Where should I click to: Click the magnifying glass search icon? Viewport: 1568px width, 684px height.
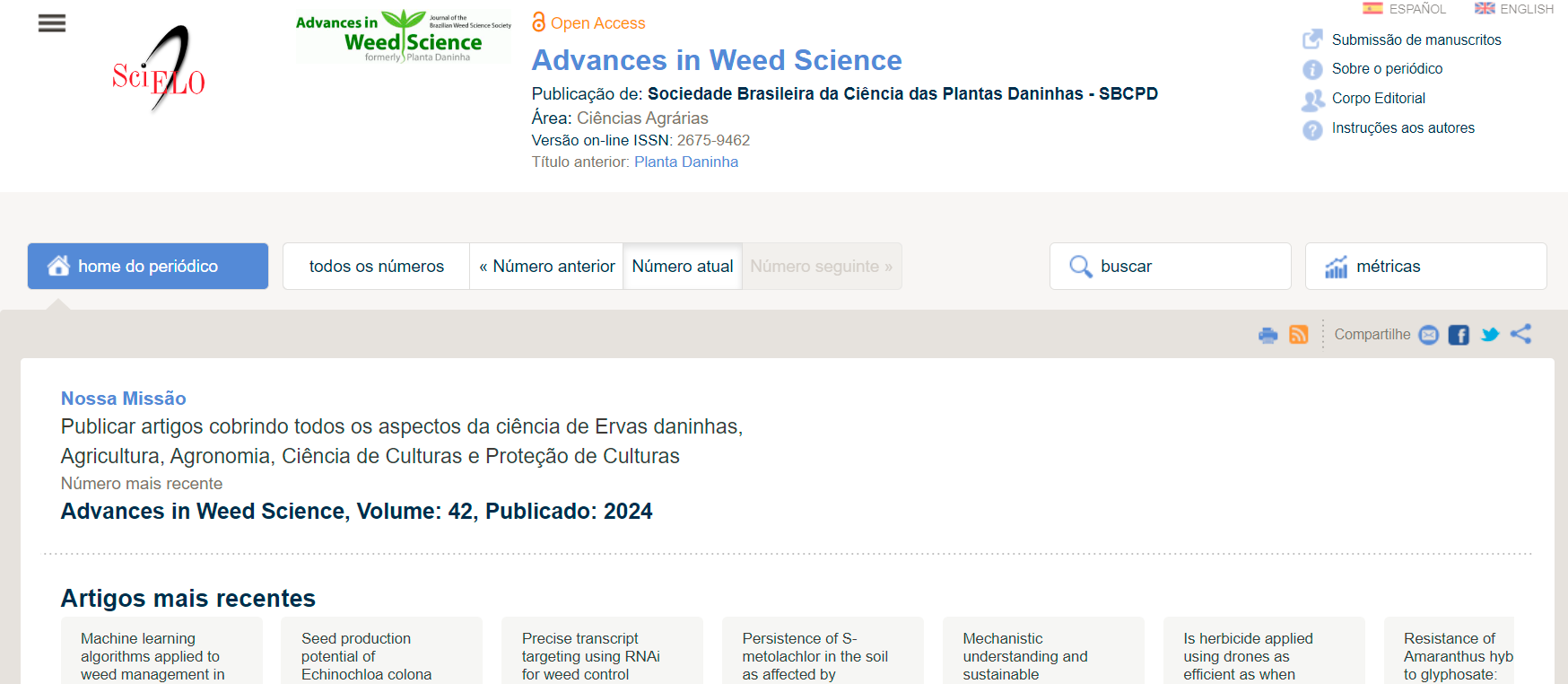click(x=1081, y=267)
